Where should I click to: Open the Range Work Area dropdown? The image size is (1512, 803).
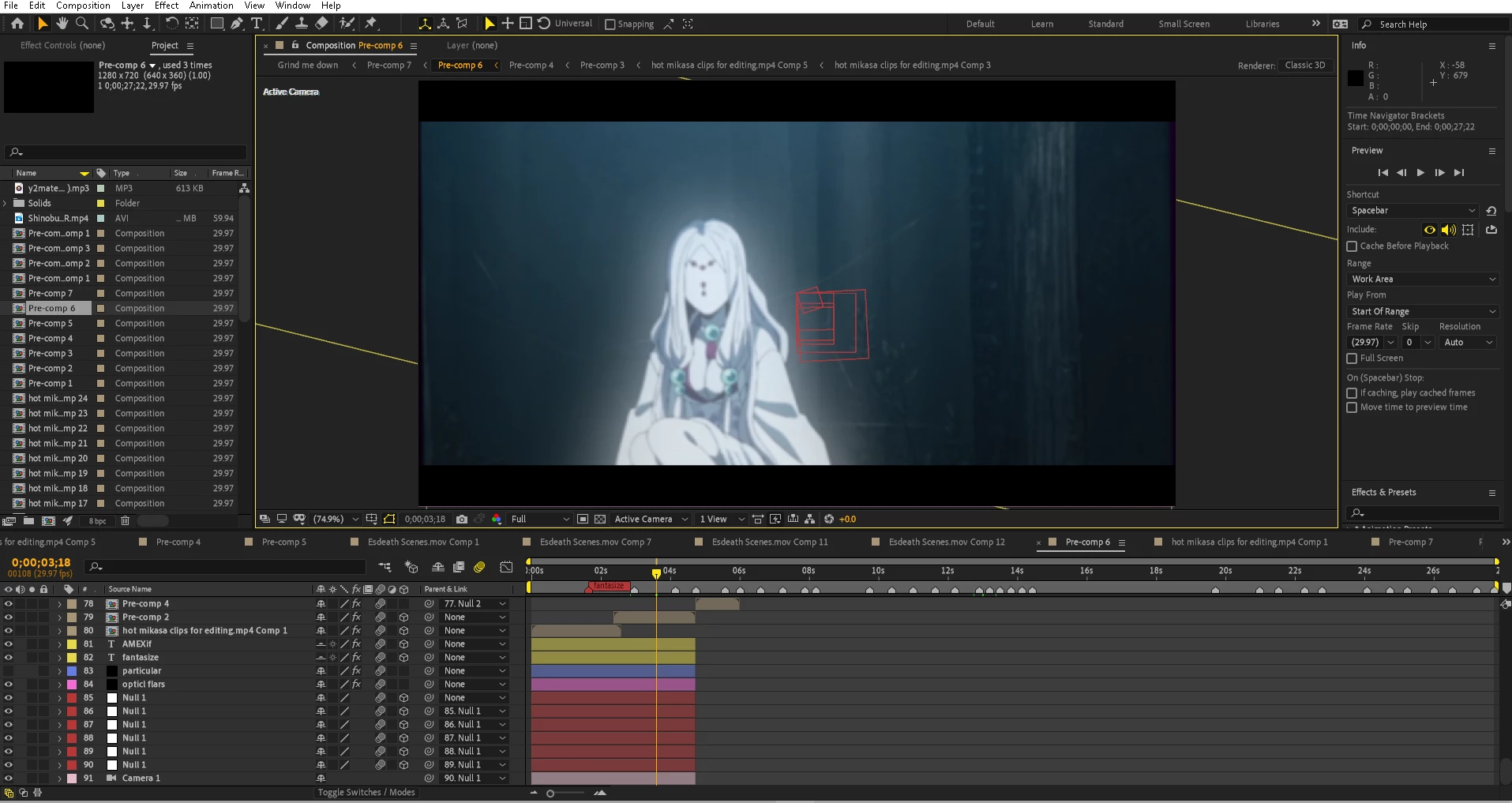pyautogui.click(x=1423, y=280)
